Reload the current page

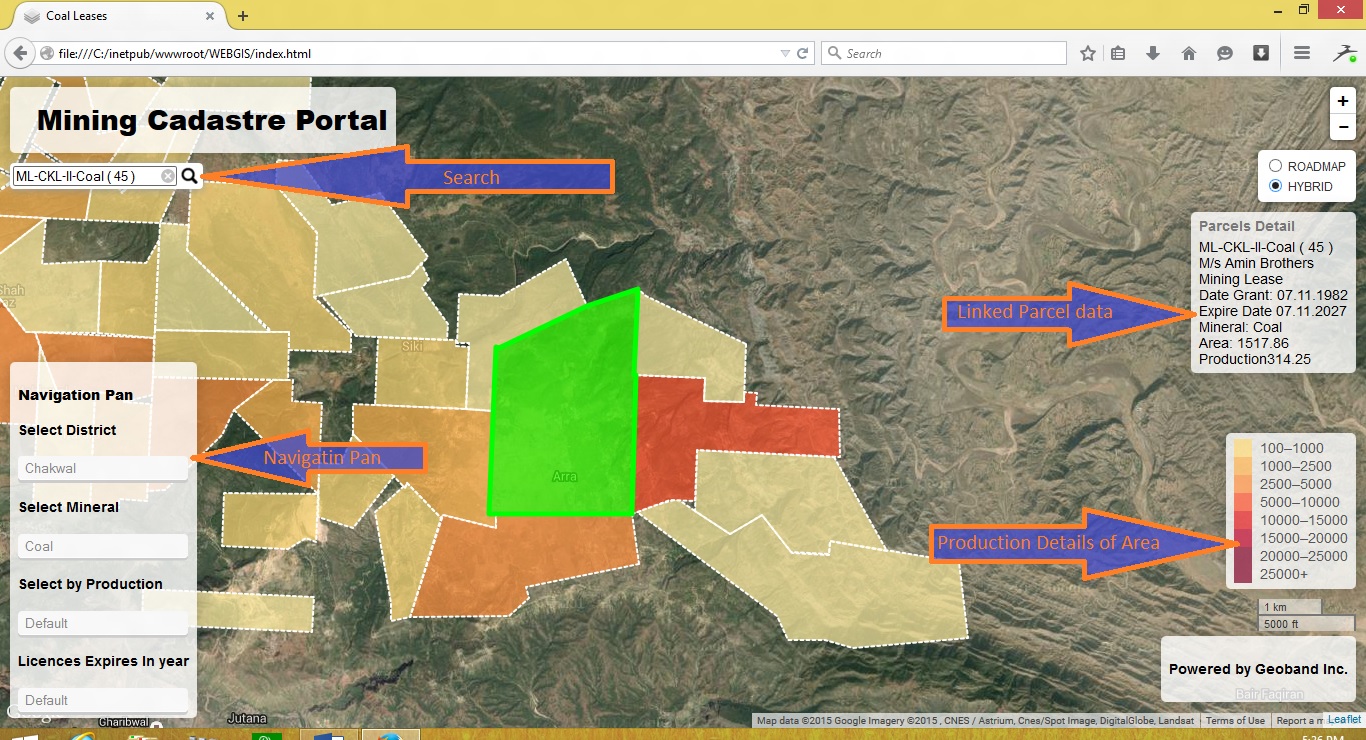[x=802, y=54]
